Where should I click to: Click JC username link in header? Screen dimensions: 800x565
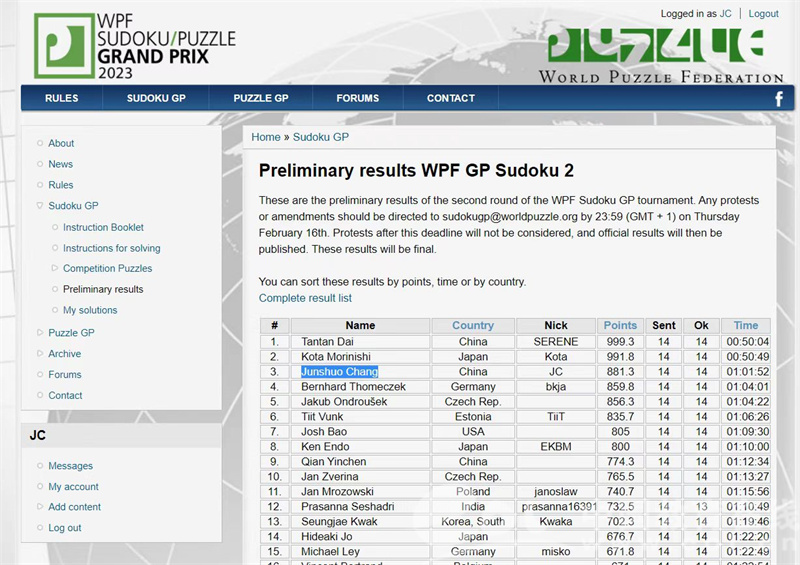pyautogui.click(x=726, y=14)
